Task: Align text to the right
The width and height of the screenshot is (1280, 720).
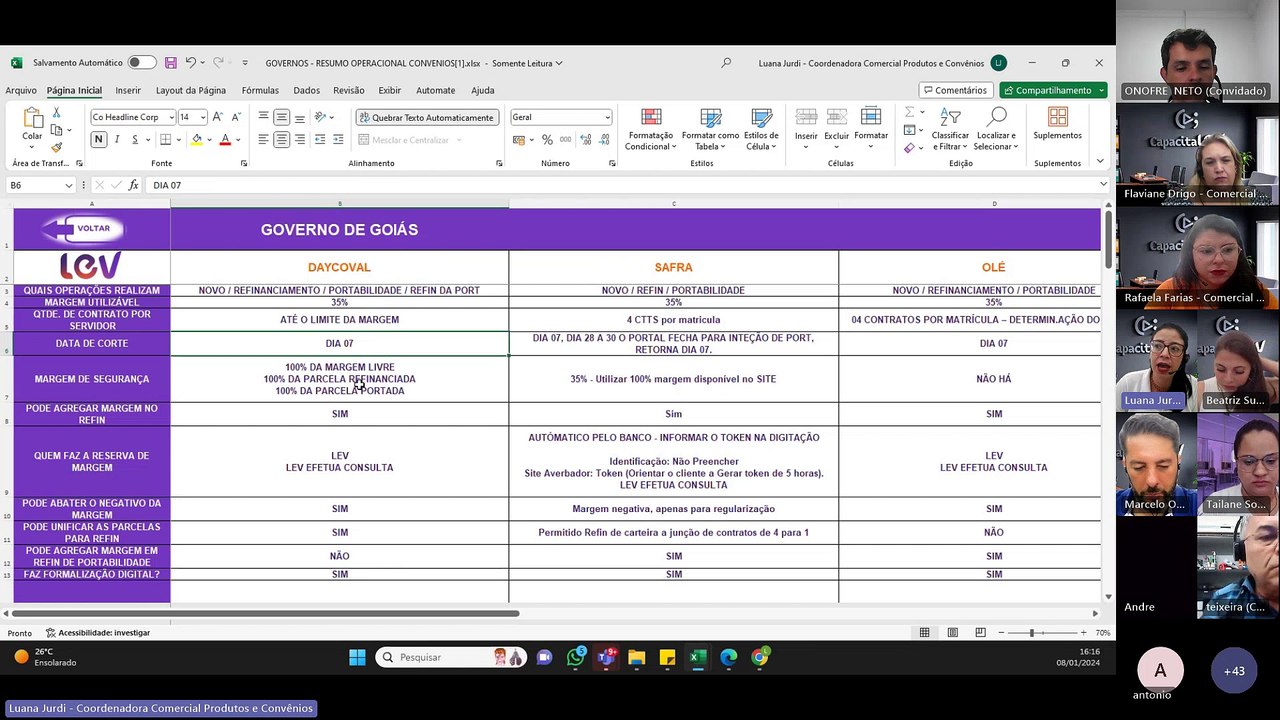Action: 300,140
